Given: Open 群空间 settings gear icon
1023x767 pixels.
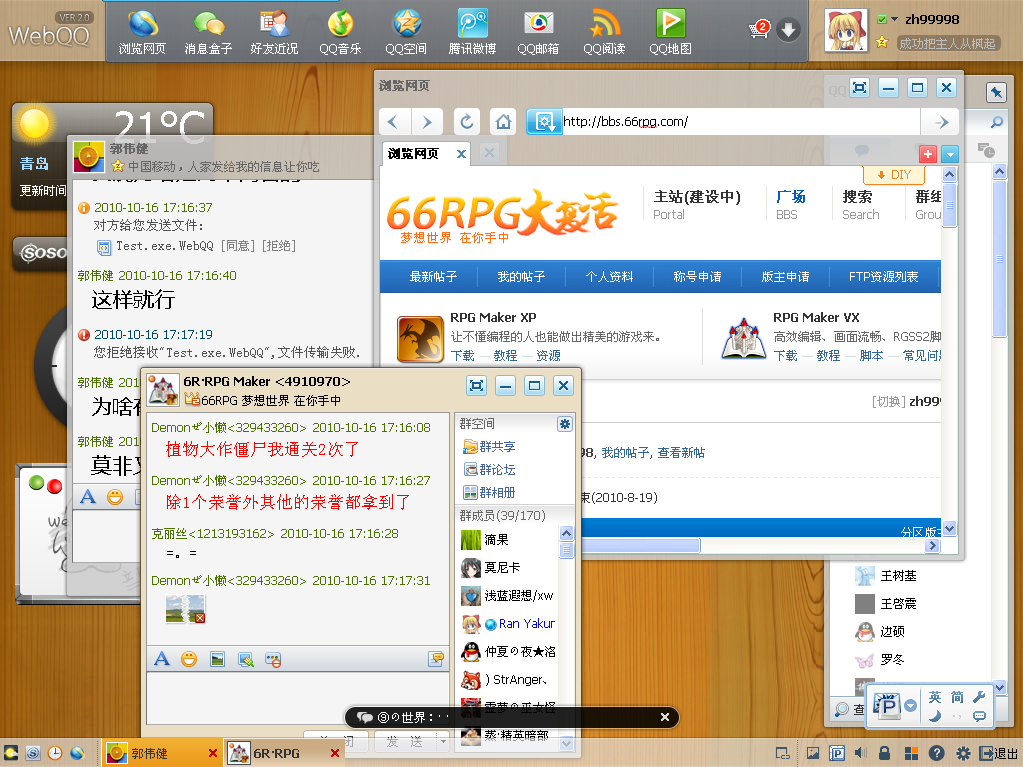Looking at the screenshot, I should [564, 424].
